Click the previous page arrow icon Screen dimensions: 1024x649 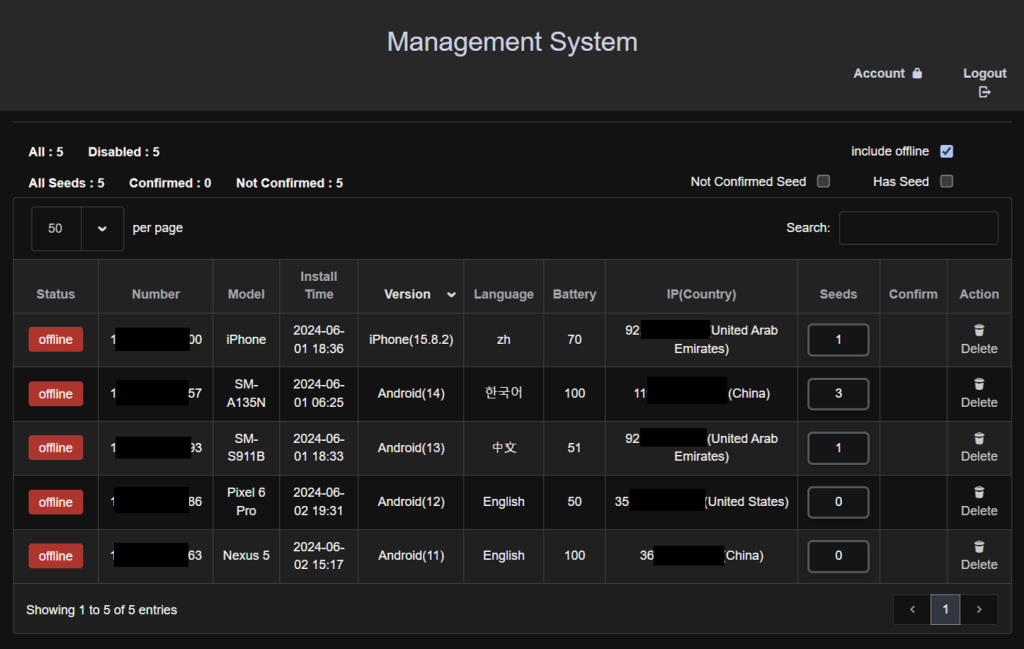click(911, 610)
